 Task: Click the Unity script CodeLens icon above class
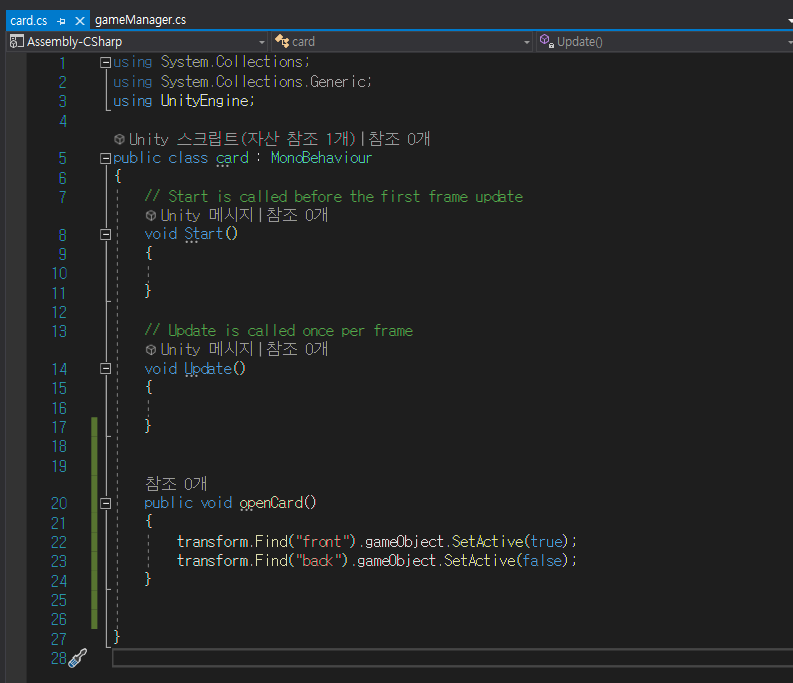pos(119,139)
